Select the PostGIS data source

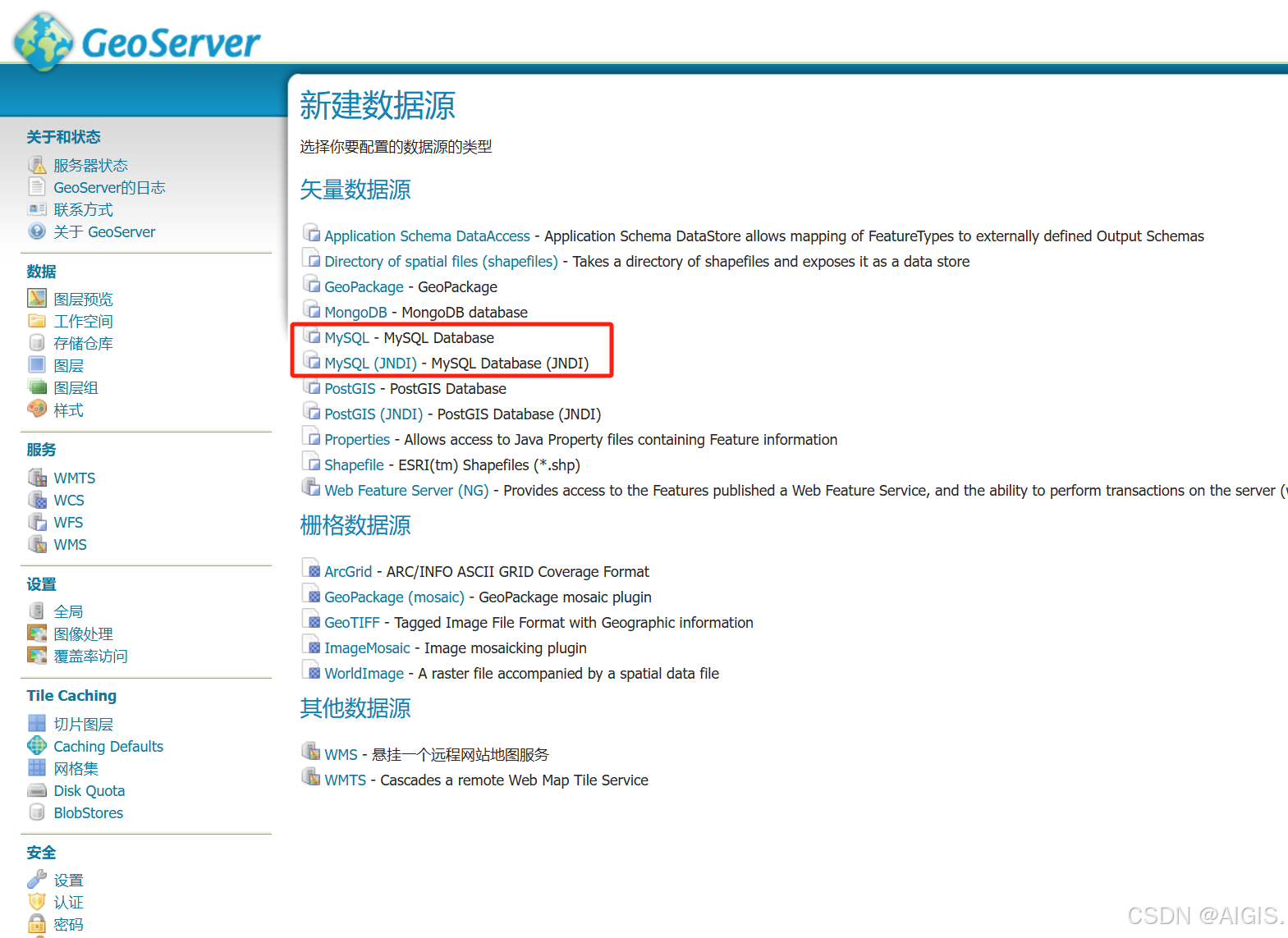click(350, 389)
